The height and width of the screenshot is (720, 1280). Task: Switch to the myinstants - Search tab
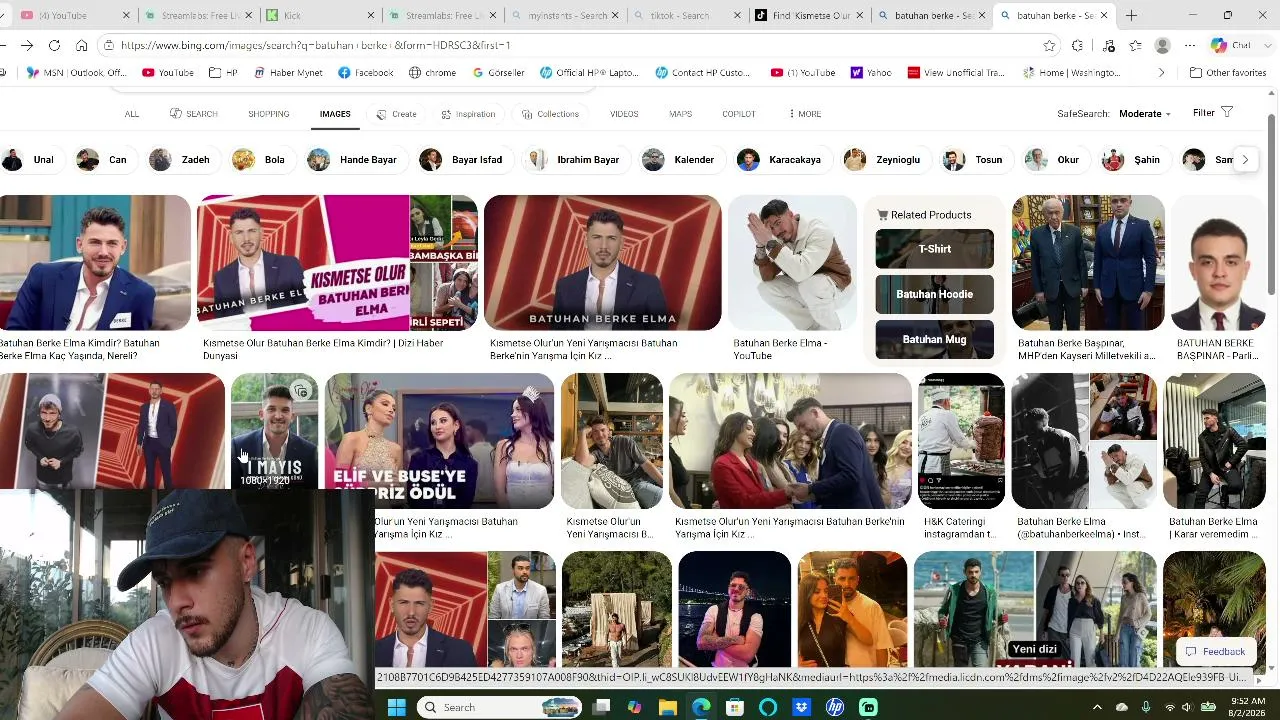coord(565,15)
